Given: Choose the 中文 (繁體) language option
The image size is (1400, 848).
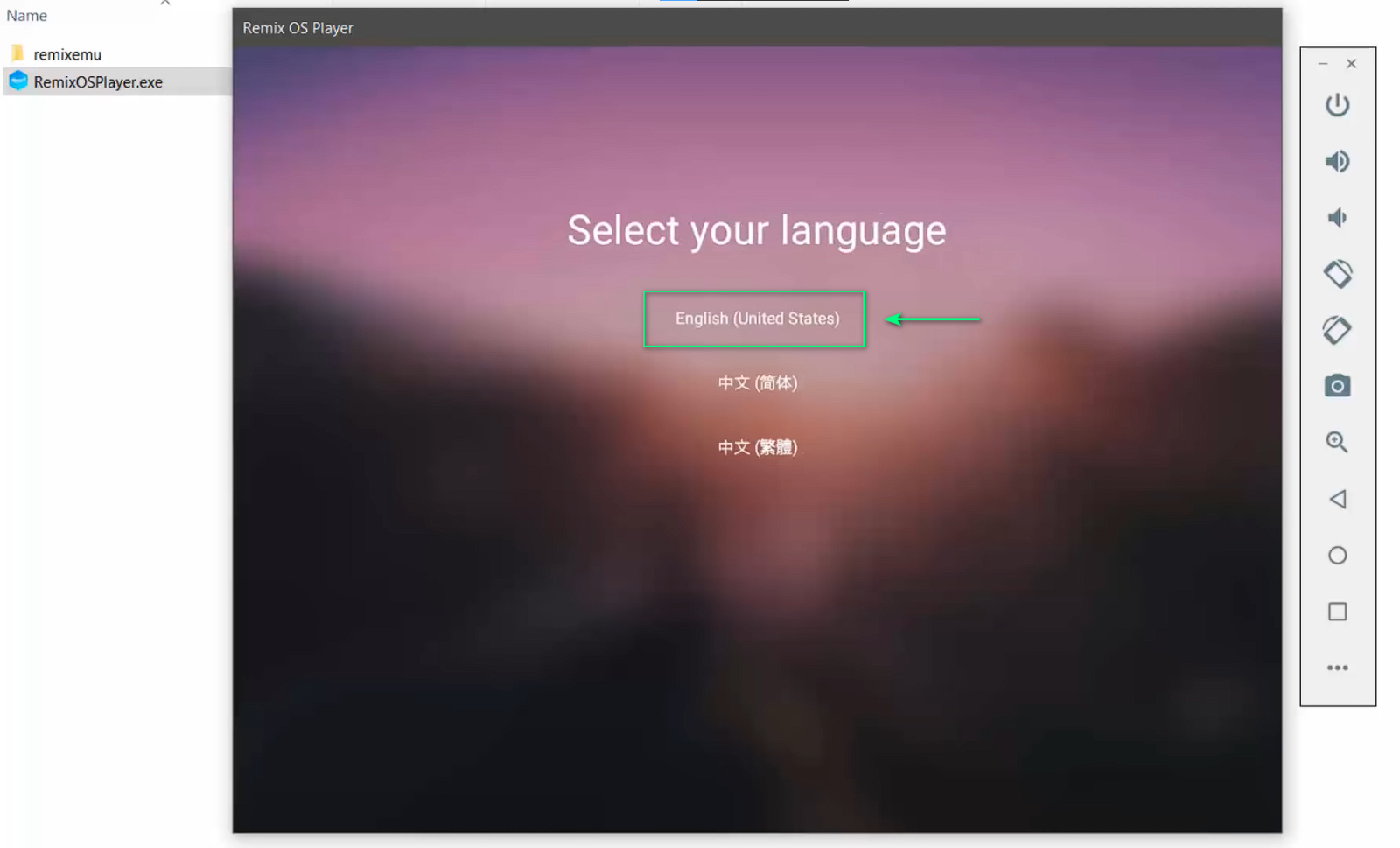Looking at the screenshot, I should (x=757, y=446).
